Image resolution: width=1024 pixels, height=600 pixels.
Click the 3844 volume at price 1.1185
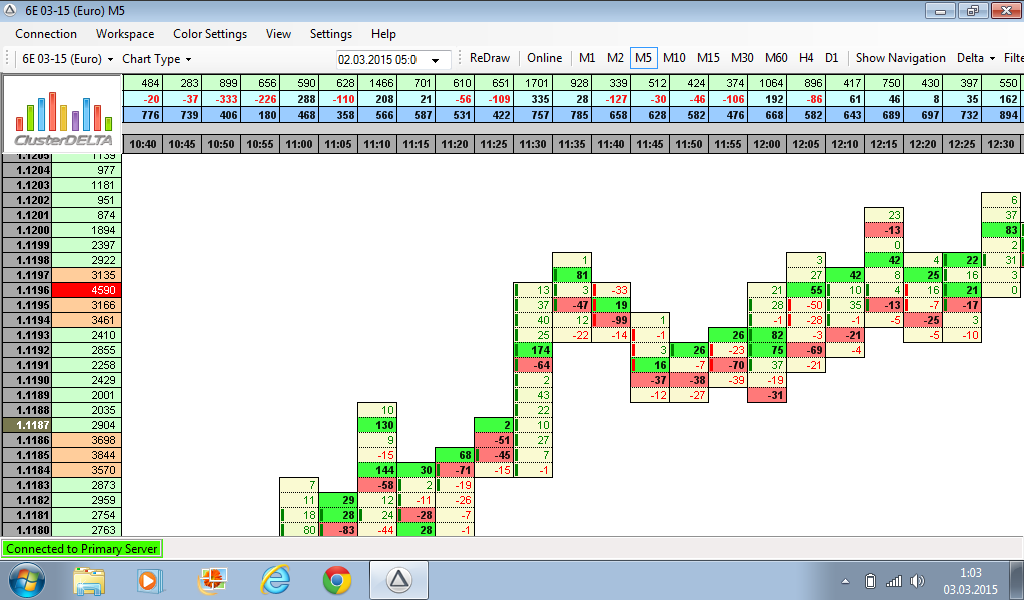[x=86, y=455]
